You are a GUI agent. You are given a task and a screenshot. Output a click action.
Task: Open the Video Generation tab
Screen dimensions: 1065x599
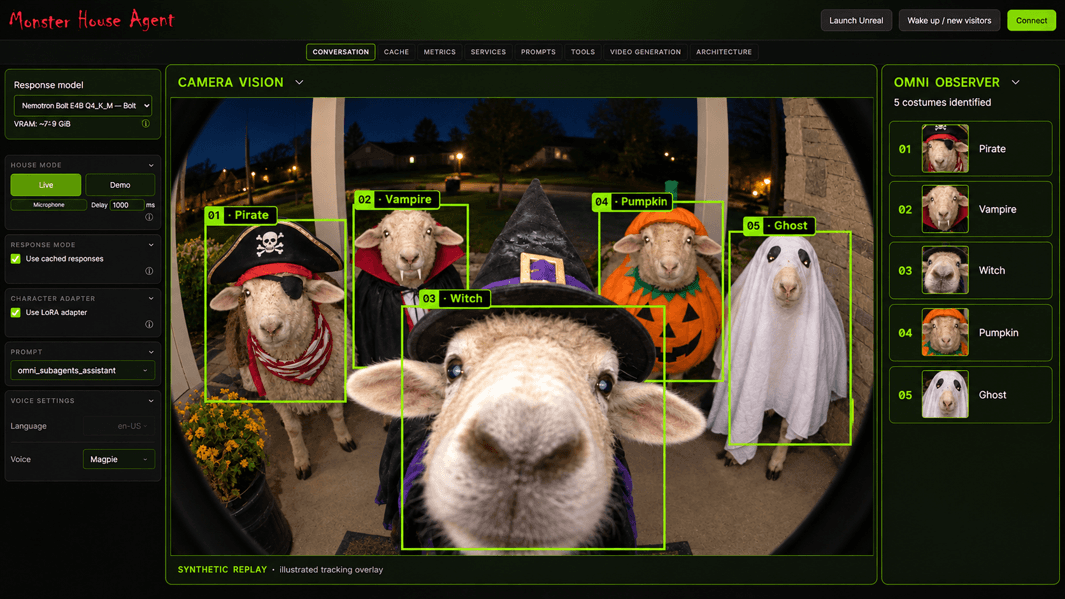(645, 52)
